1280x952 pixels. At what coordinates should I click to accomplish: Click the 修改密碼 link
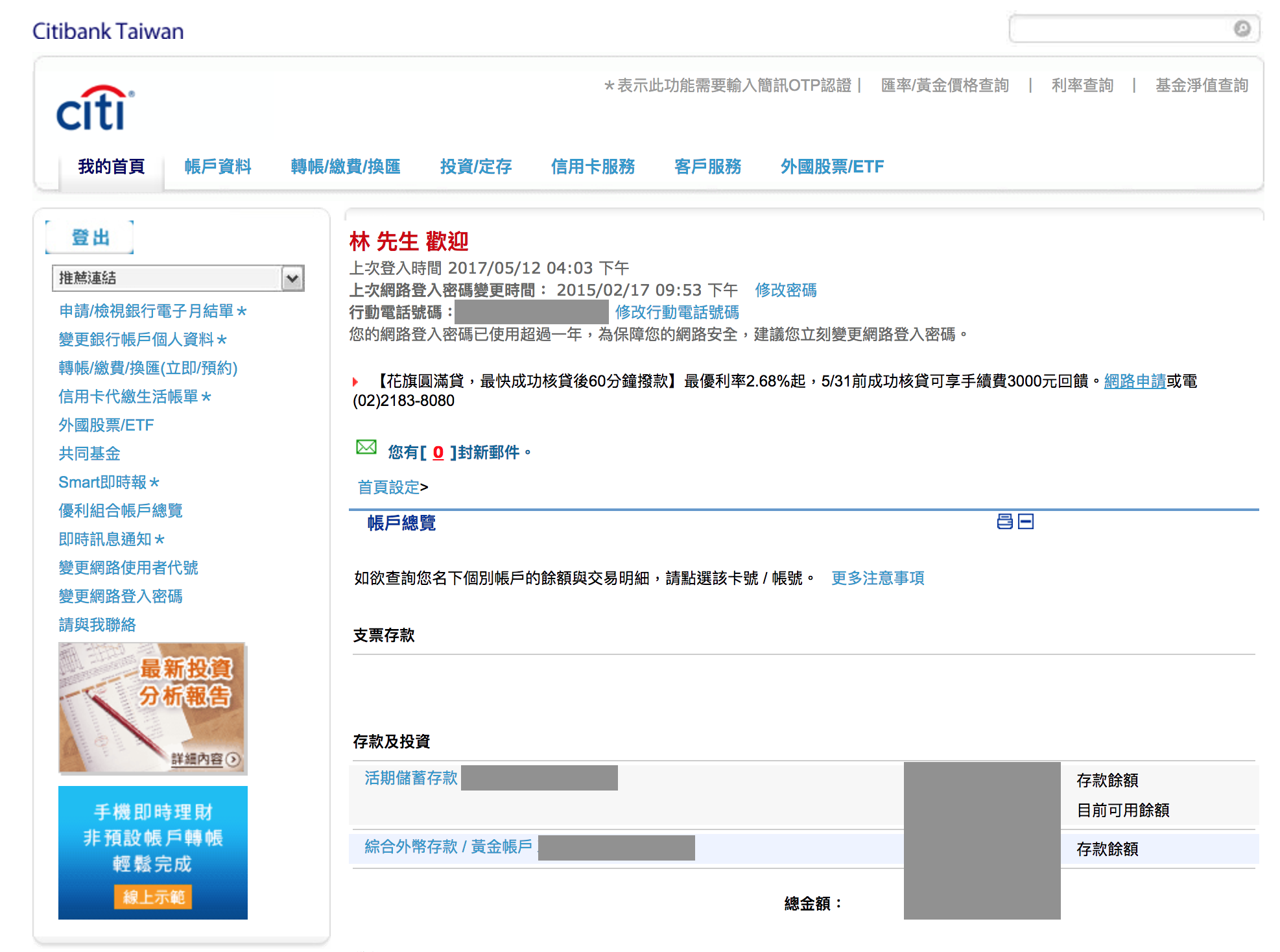786,290
